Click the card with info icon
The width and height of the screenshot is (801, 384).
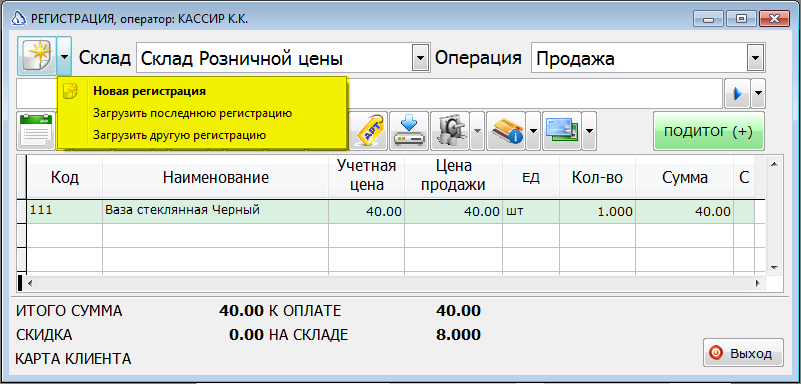coord(506,131)
